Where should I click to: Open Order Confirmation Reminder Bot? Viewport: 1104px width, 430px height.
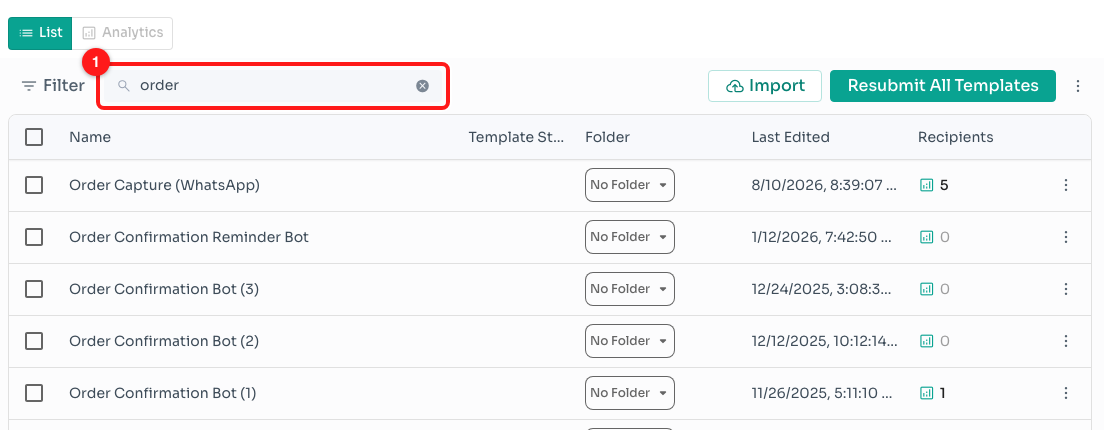click(189, 237)
